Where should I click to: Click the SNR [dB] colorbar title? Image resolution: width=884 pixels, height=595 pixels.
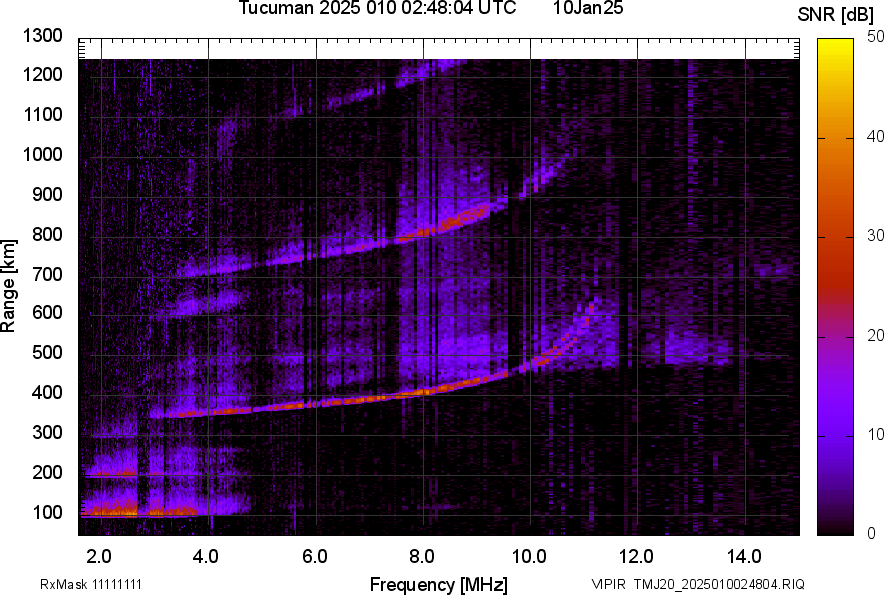(x=837, y=14)
